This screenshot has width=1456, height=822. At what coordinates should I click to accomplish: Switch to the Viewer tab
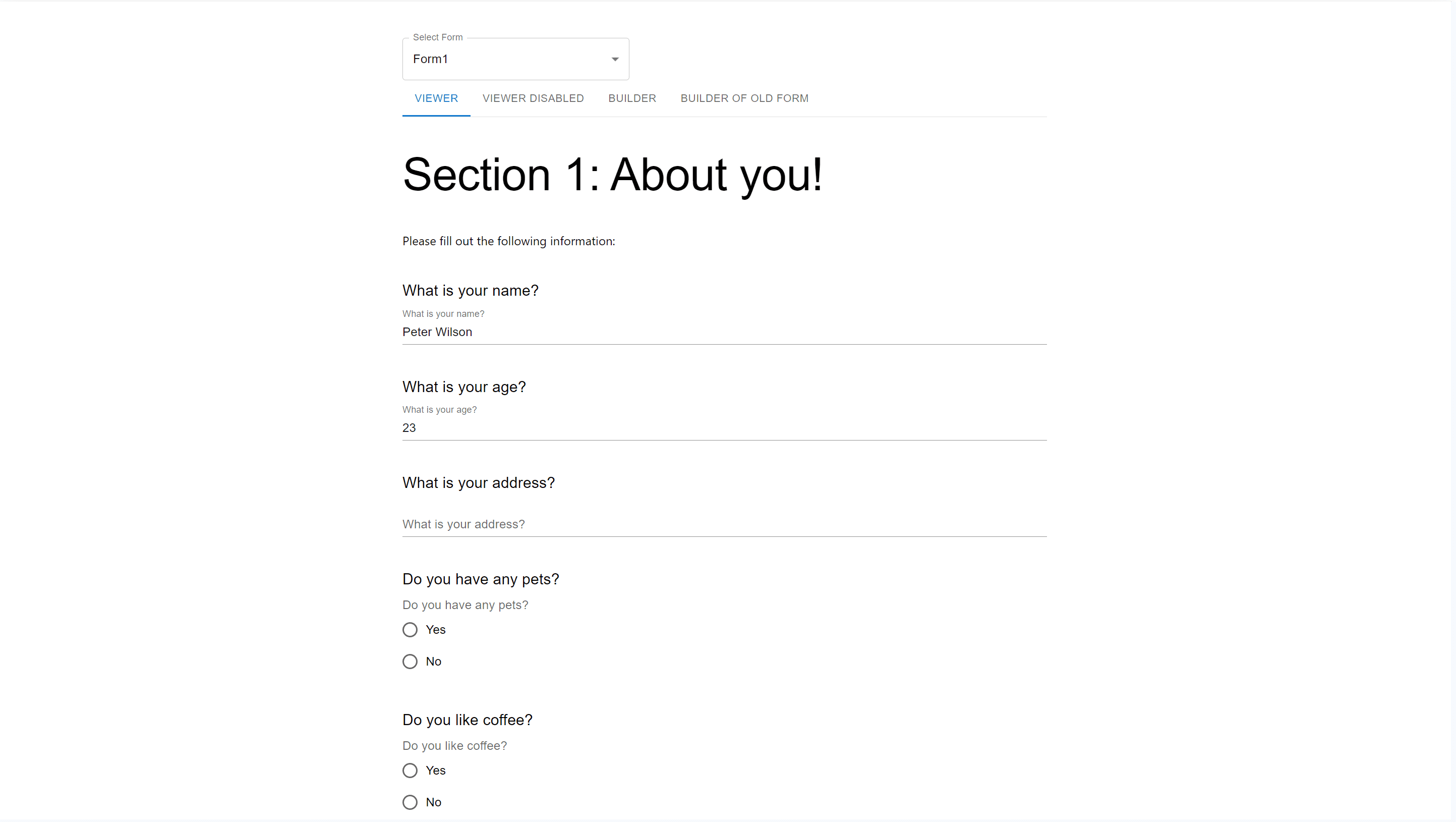(x=436, y=98)
